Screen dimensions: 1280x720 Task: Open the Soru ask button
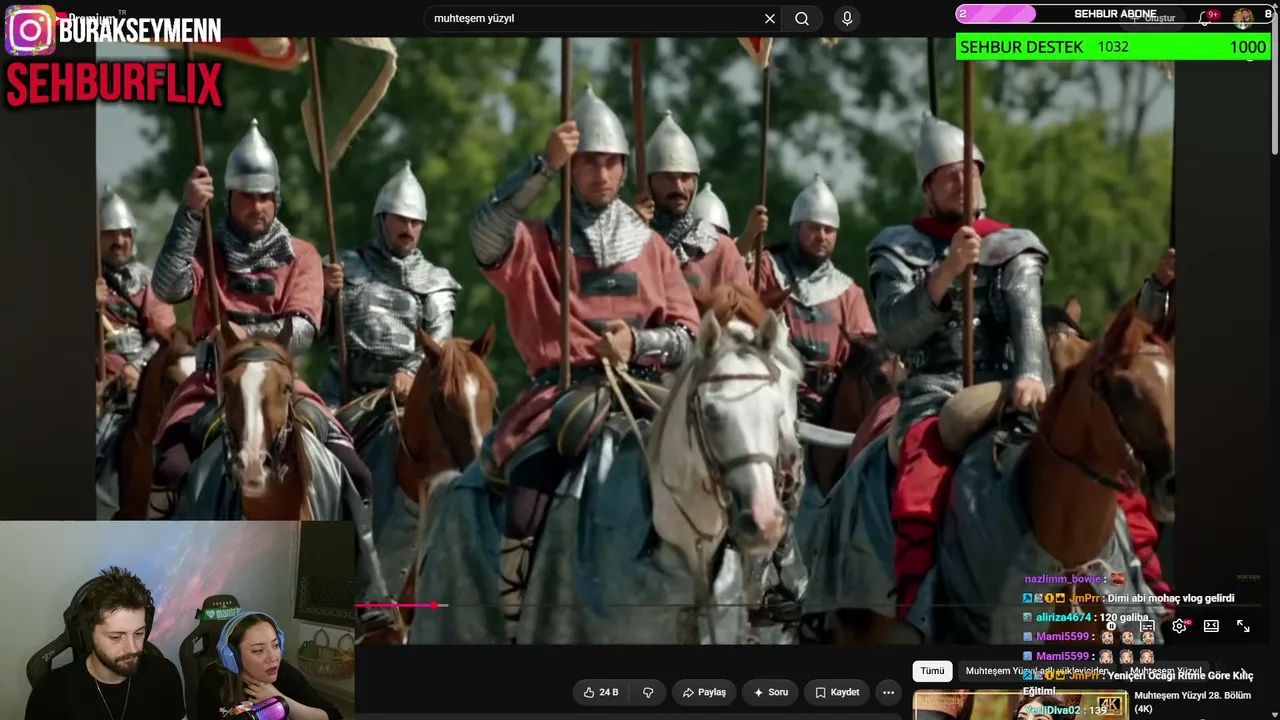[771, 692]
